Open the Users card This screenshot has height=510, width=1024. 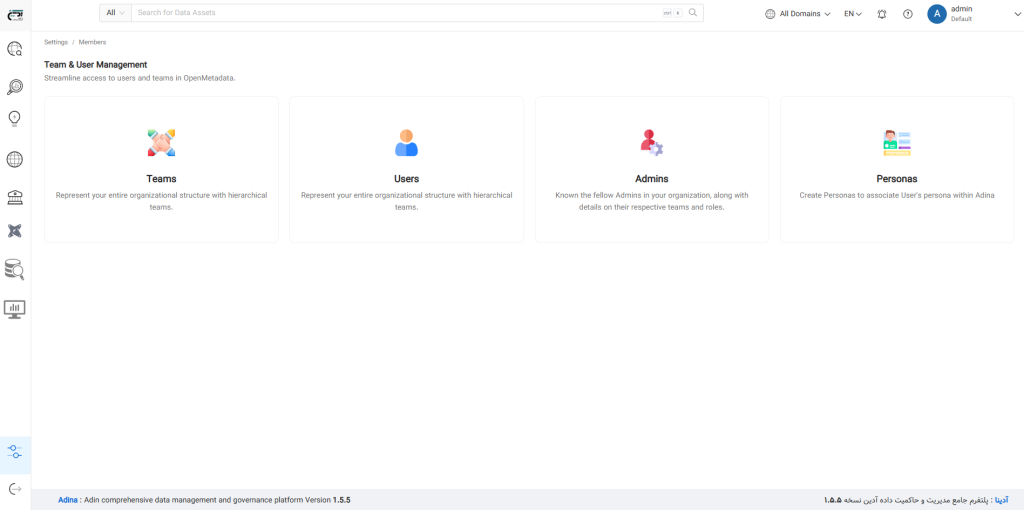[x=406, y=169]
